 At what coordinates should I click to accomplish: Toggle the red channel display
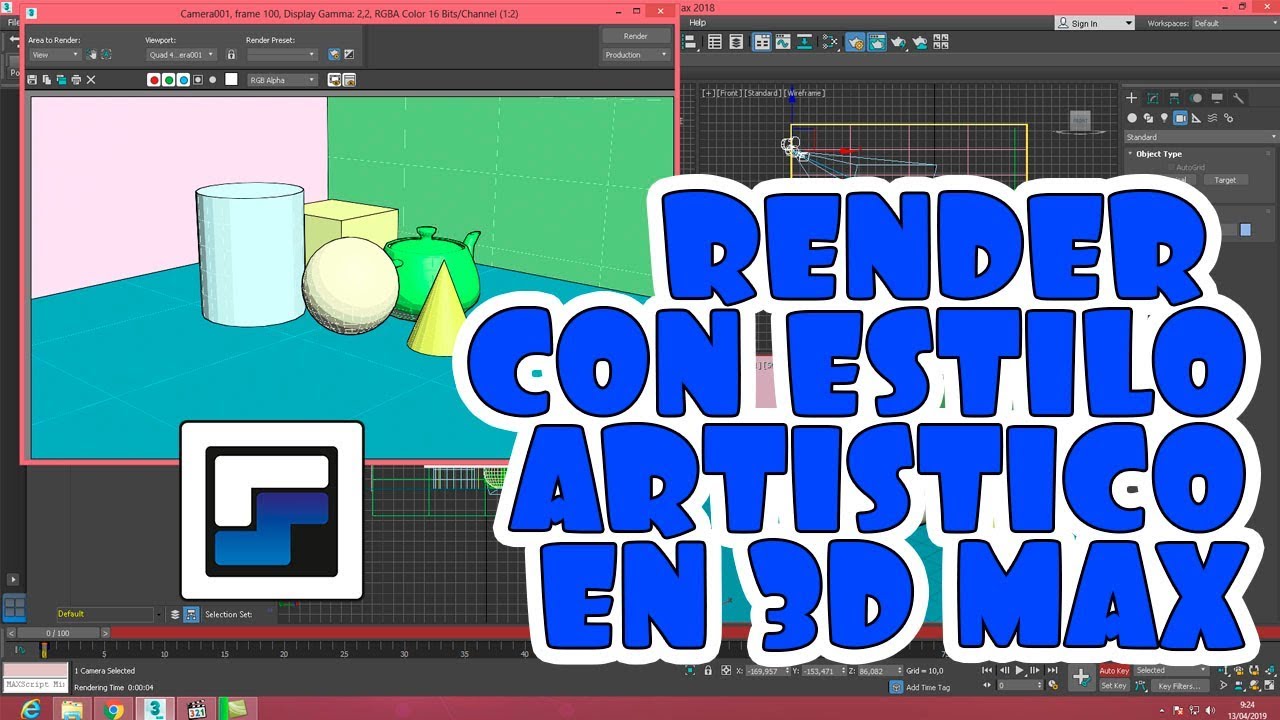click(x=154, y=80)
